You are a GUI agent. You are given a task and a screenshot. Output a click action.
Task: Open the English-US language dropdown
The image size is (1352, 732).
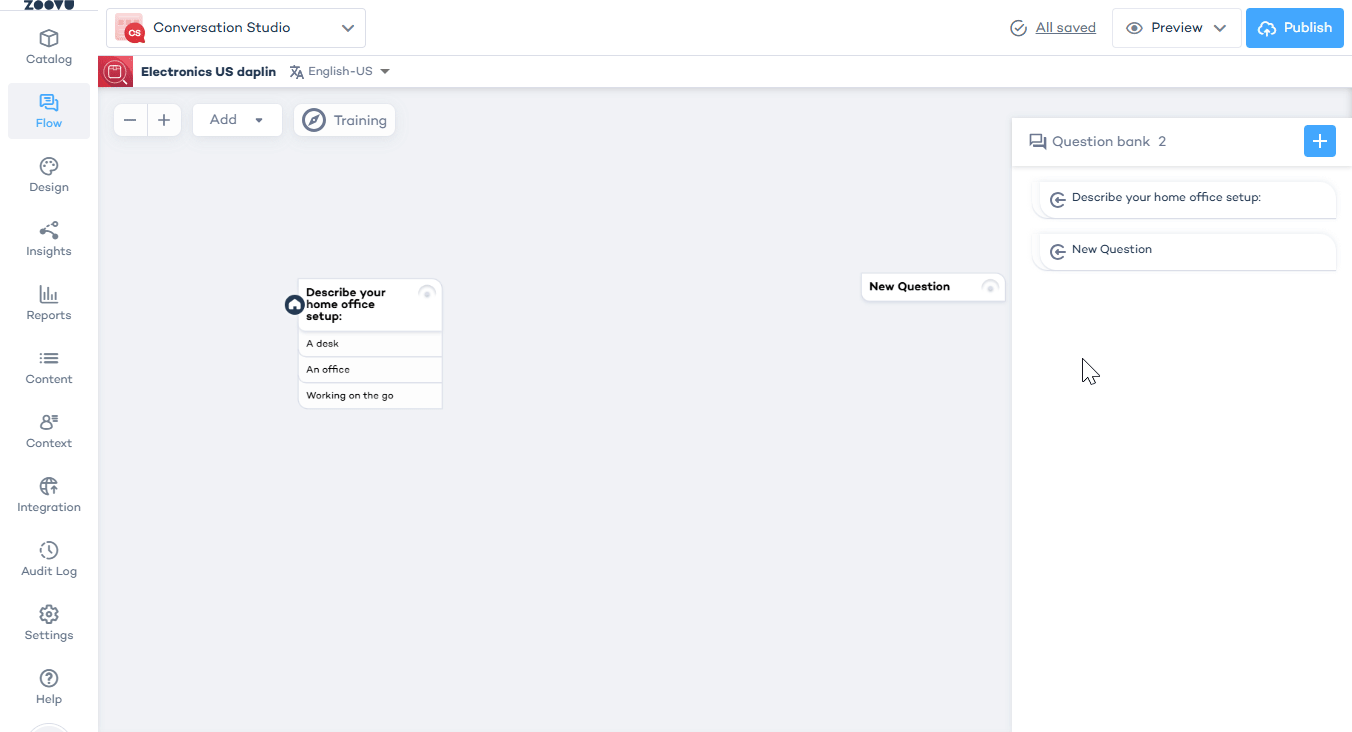340,72
